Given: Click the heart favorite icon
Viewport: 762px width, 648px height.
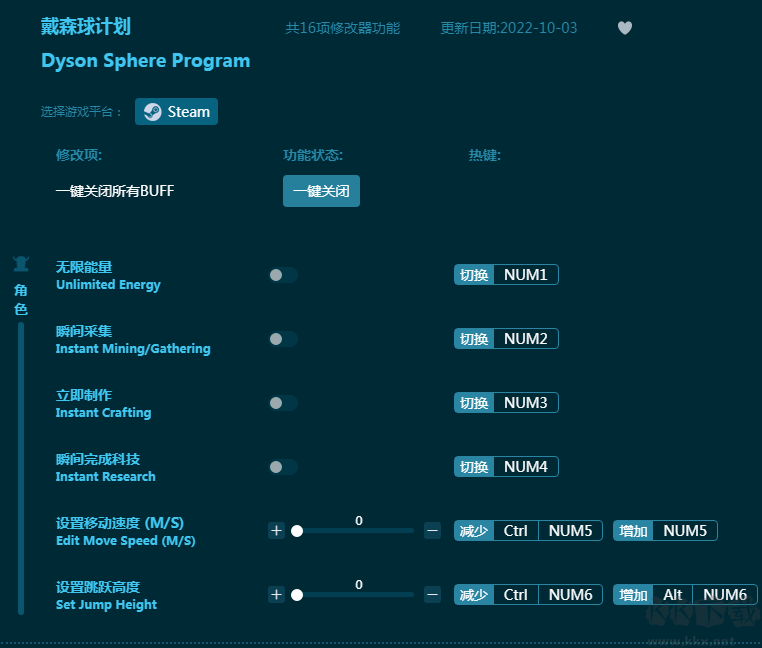Looking at the screenshot, I should pyautogui.click(x=624, y=28).
